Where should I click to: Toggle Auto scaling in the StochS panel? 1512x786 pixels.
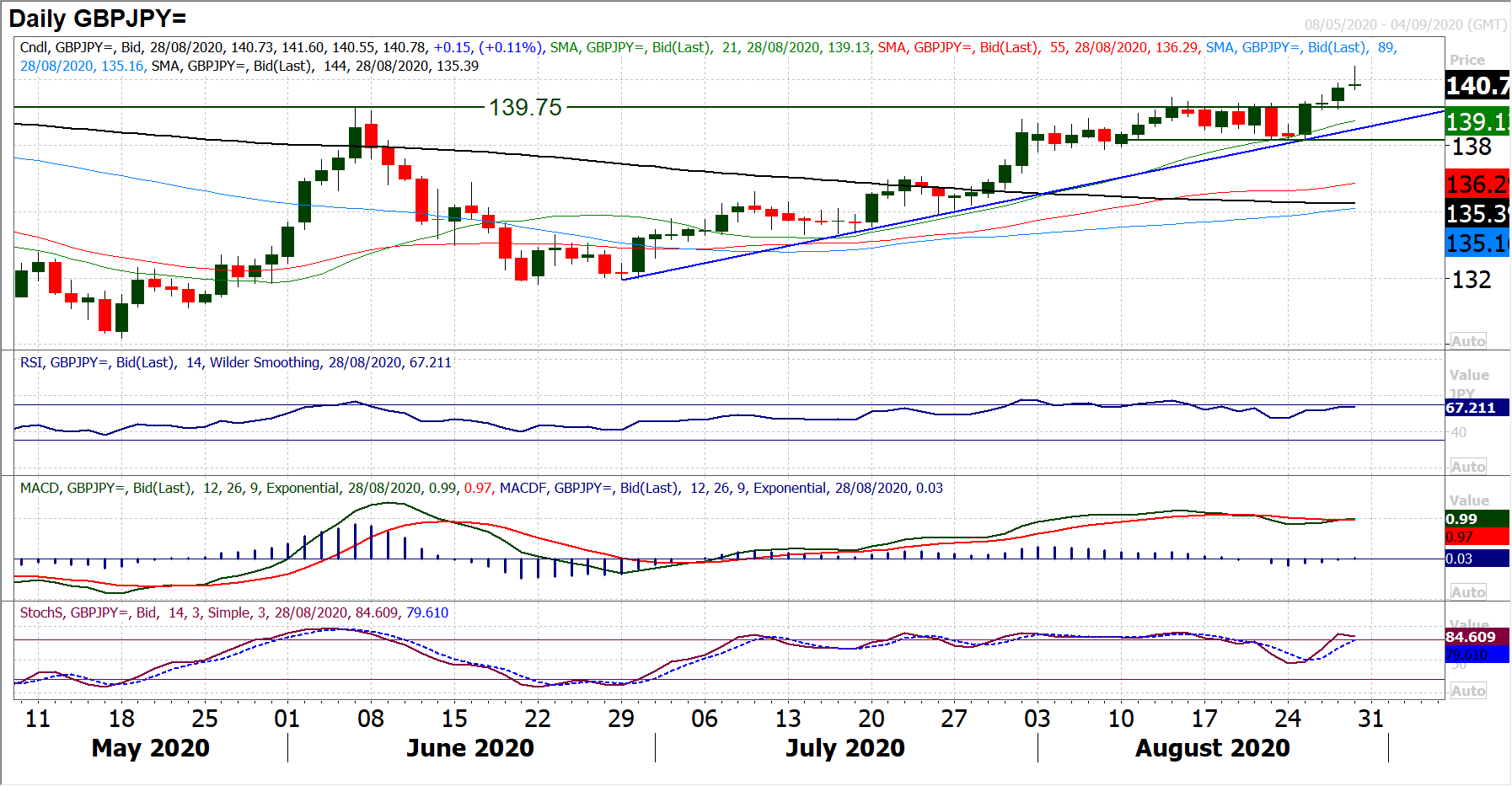click(x=1467, y=691)
